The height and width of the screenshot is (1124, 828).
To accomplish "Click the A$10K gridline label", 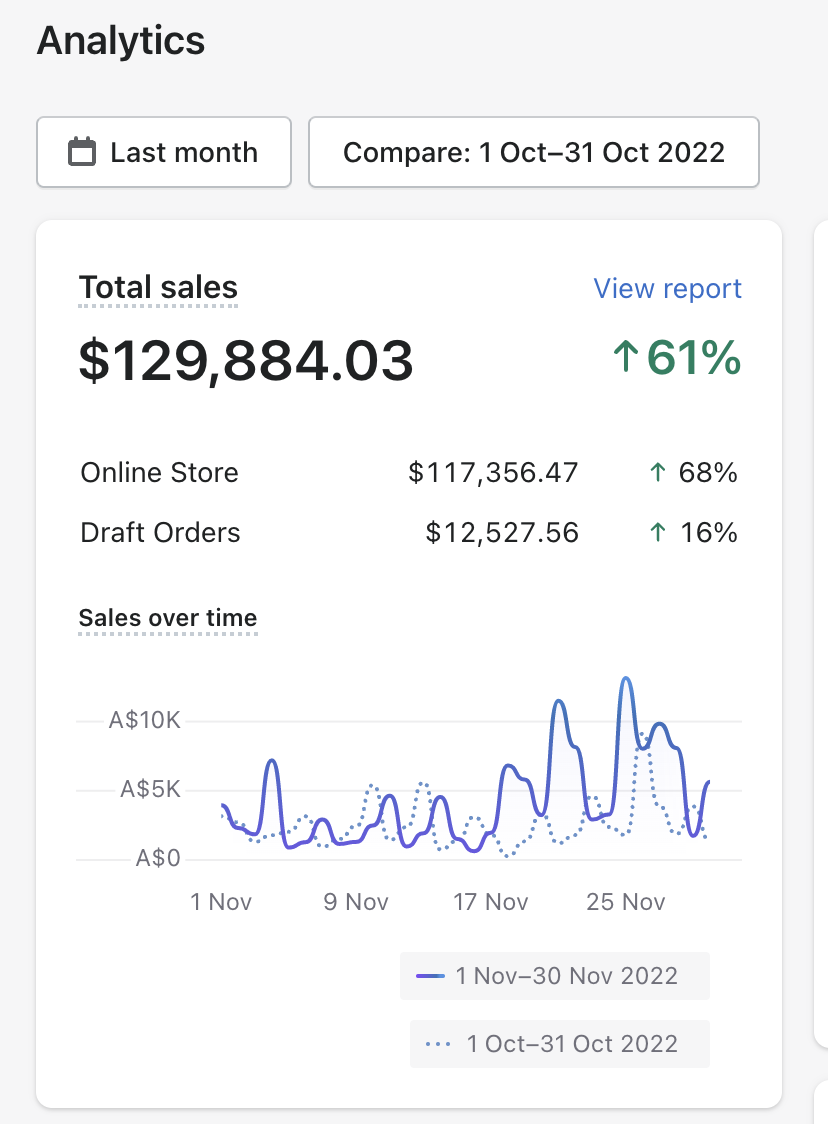I will [x=145, y=720].
